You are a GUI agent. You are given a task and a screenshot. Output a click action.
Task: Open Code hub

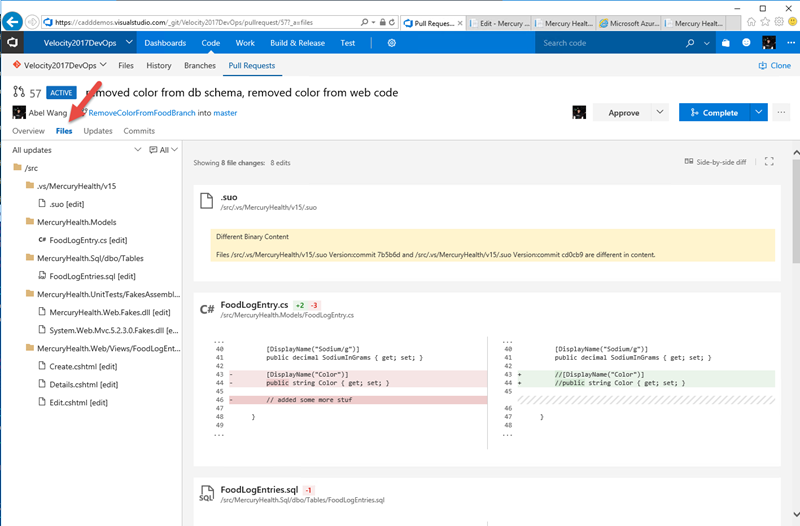tap(210, 43)
